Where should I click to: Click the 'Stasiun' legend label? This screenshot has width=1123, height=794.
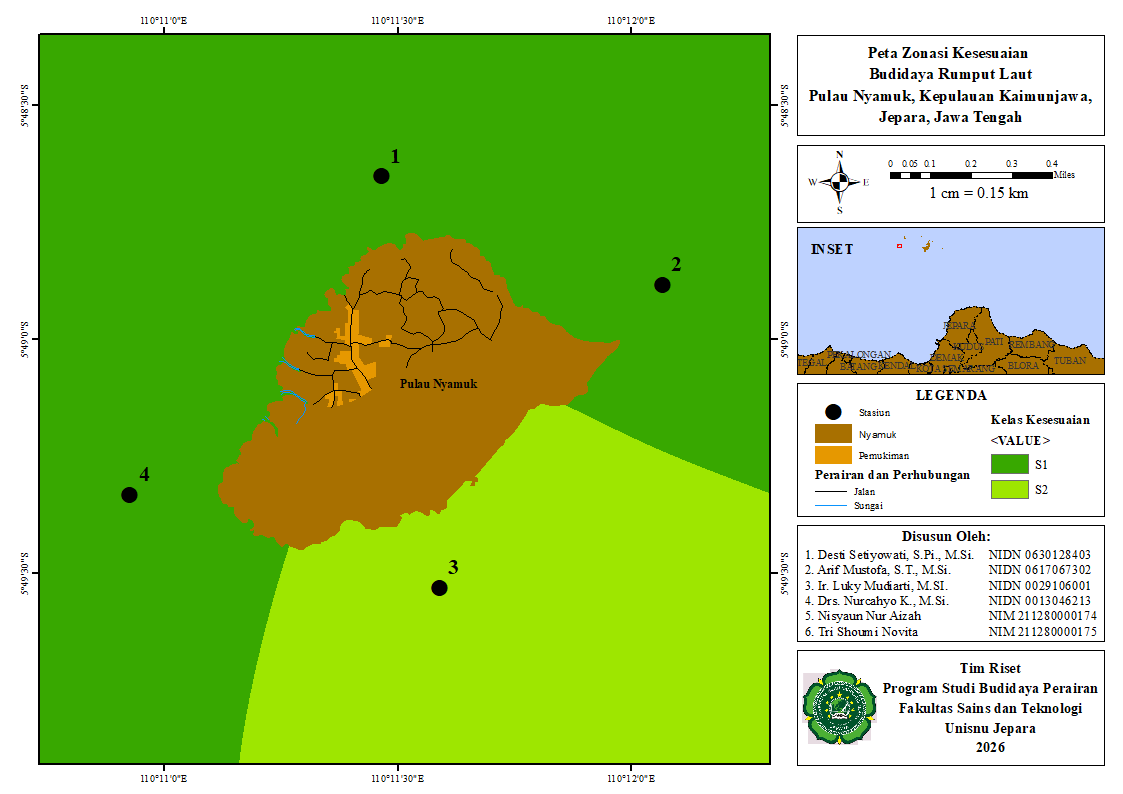click(874, 412)
